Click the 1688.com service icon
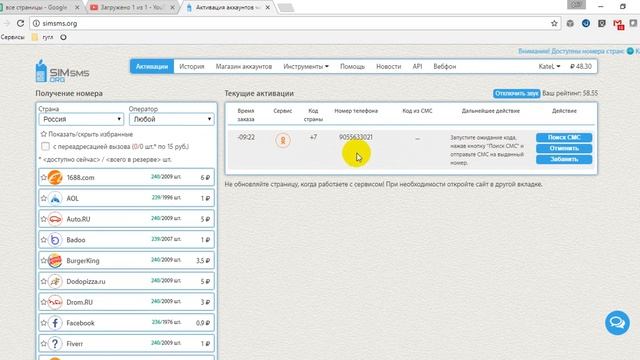This screenshot has width=640, height=360. 55,178
